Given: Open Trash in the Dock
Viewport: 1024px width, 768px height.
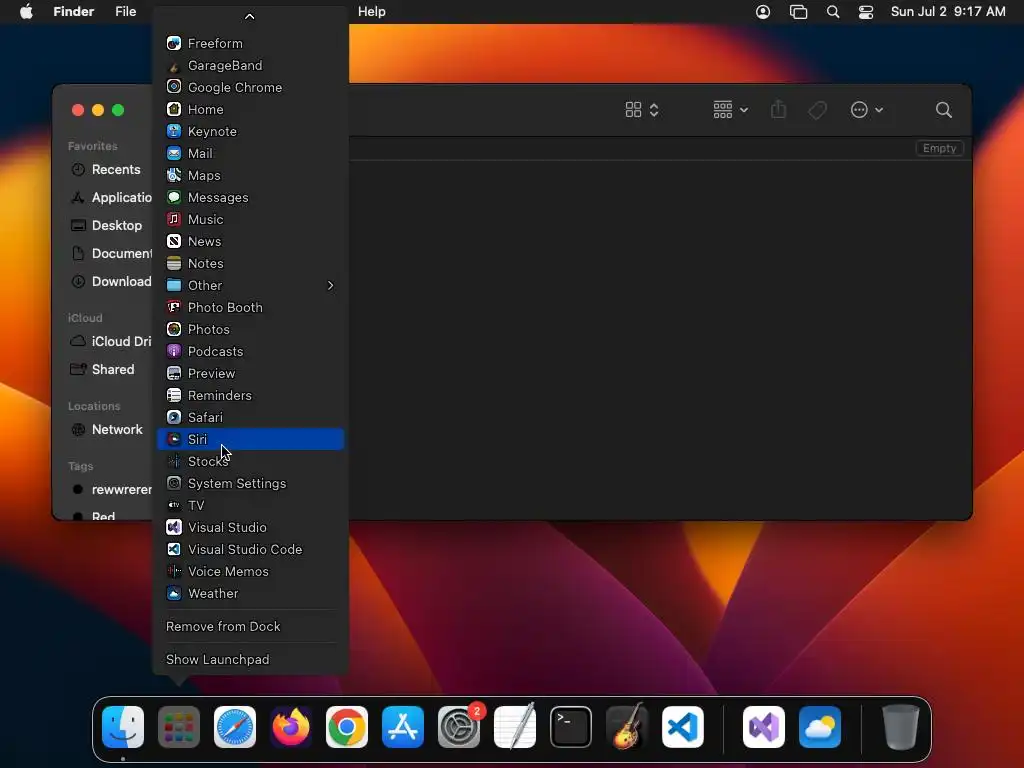Looking at the screenshot, I should tap(901, 727).
